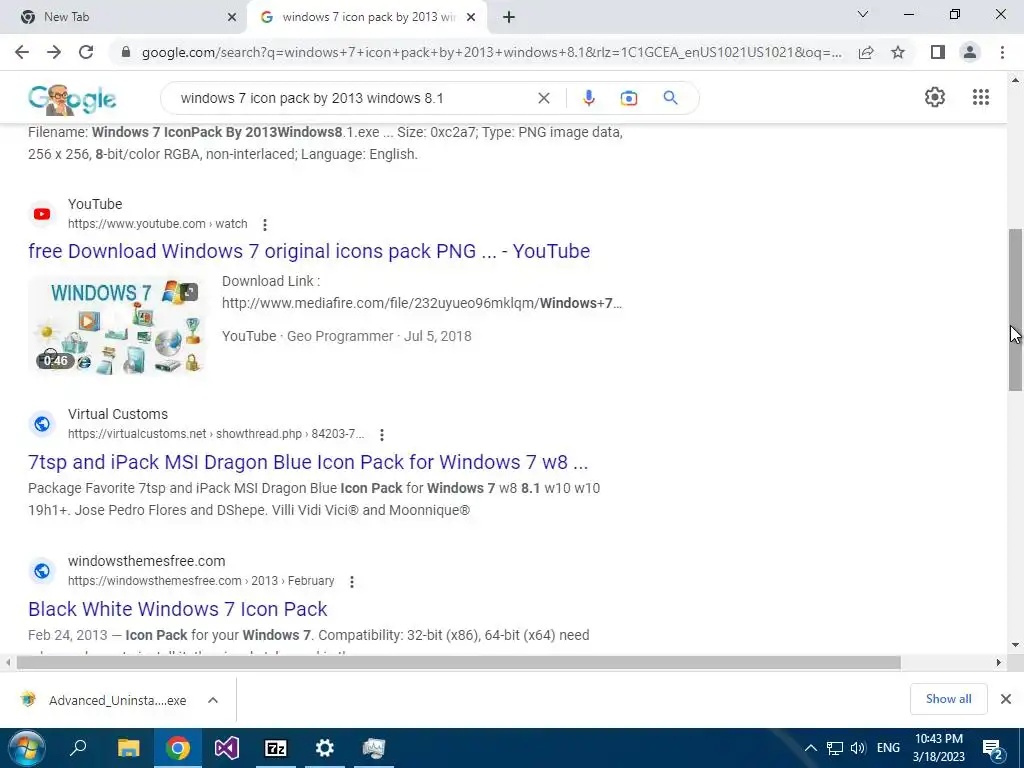Click the scroll left arrow
The width and height of the screenshot is (1024, 768).
(8, 663)
